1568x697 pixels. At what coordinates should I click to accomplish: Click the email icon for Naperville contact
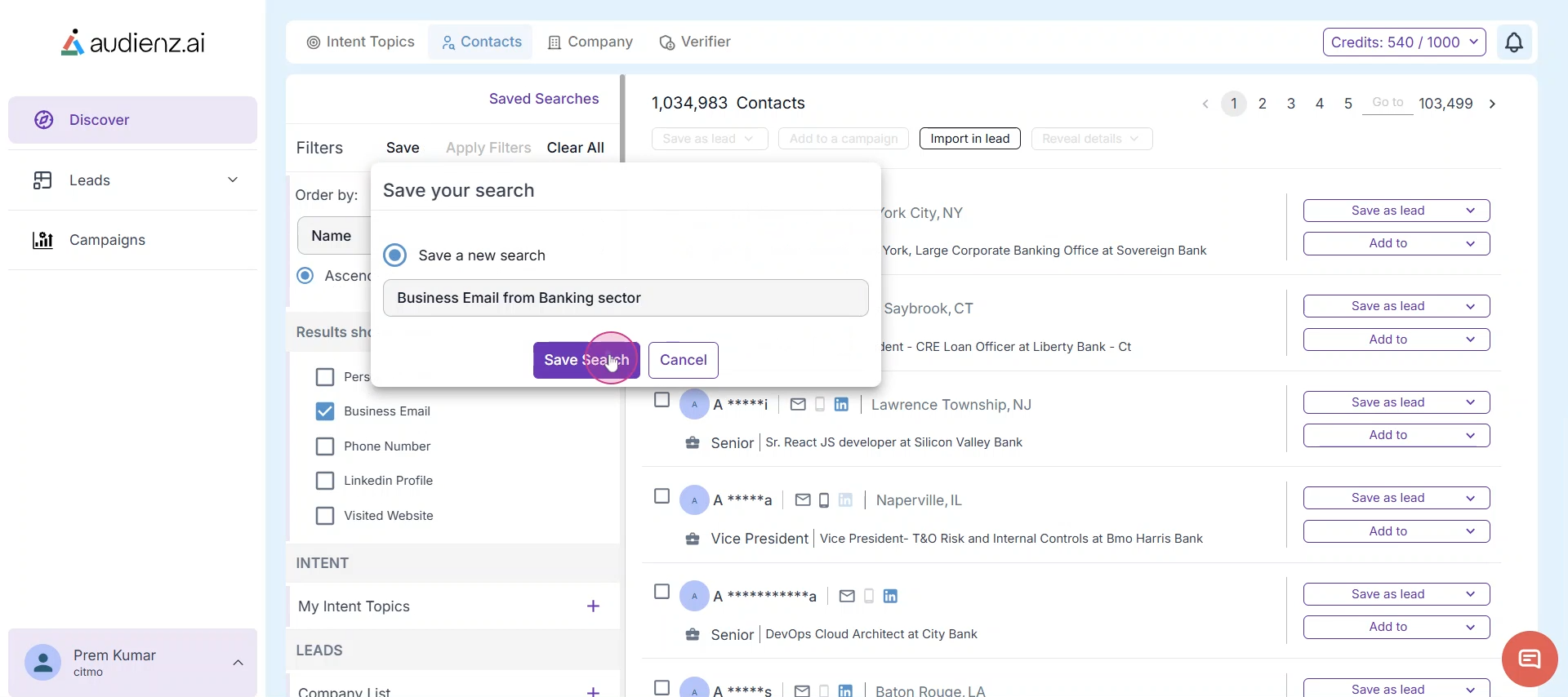(x=803, y=500)
